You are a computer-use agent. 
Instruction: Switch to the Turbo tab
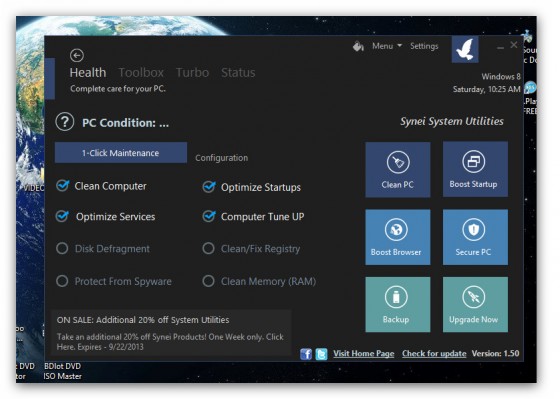click(192, 73)
